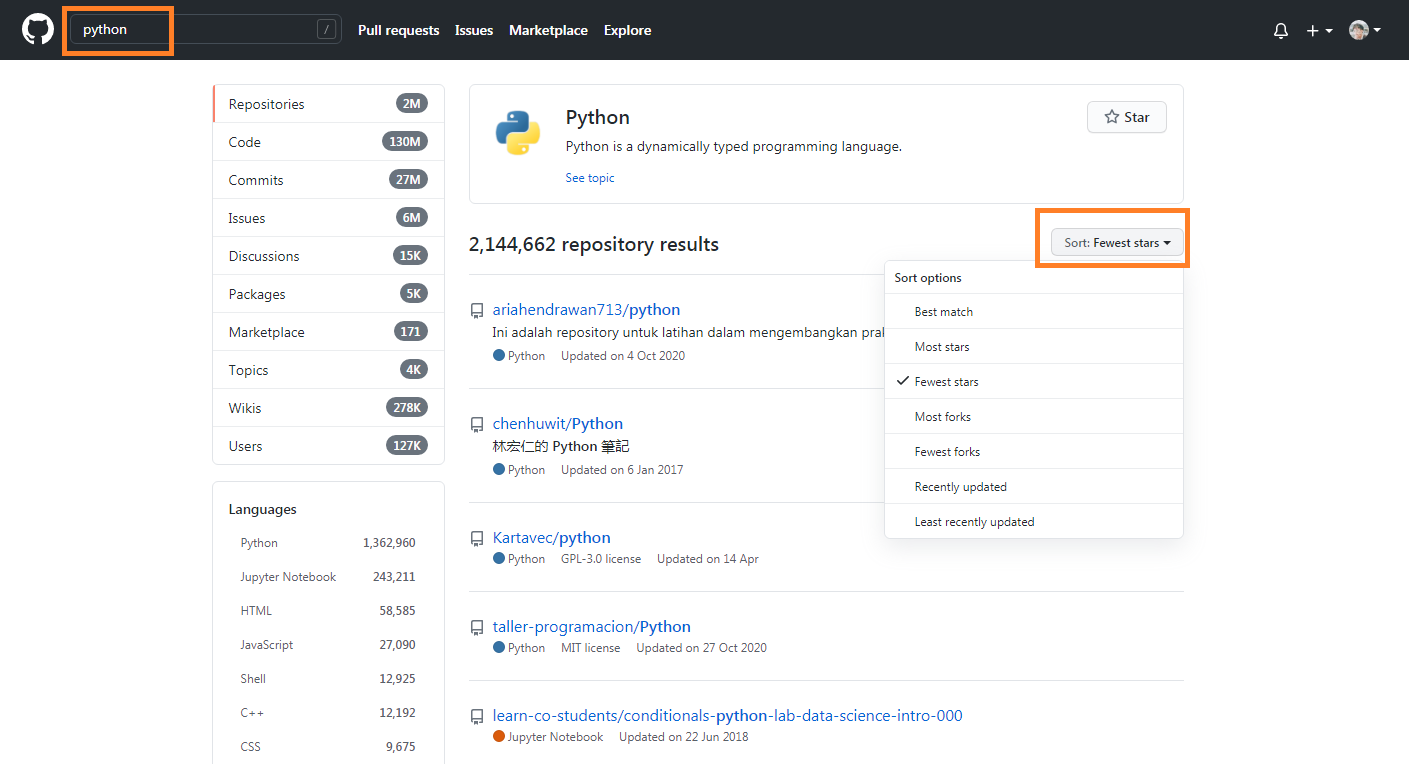Select the Repositories results filter

(x=328, y=104)
